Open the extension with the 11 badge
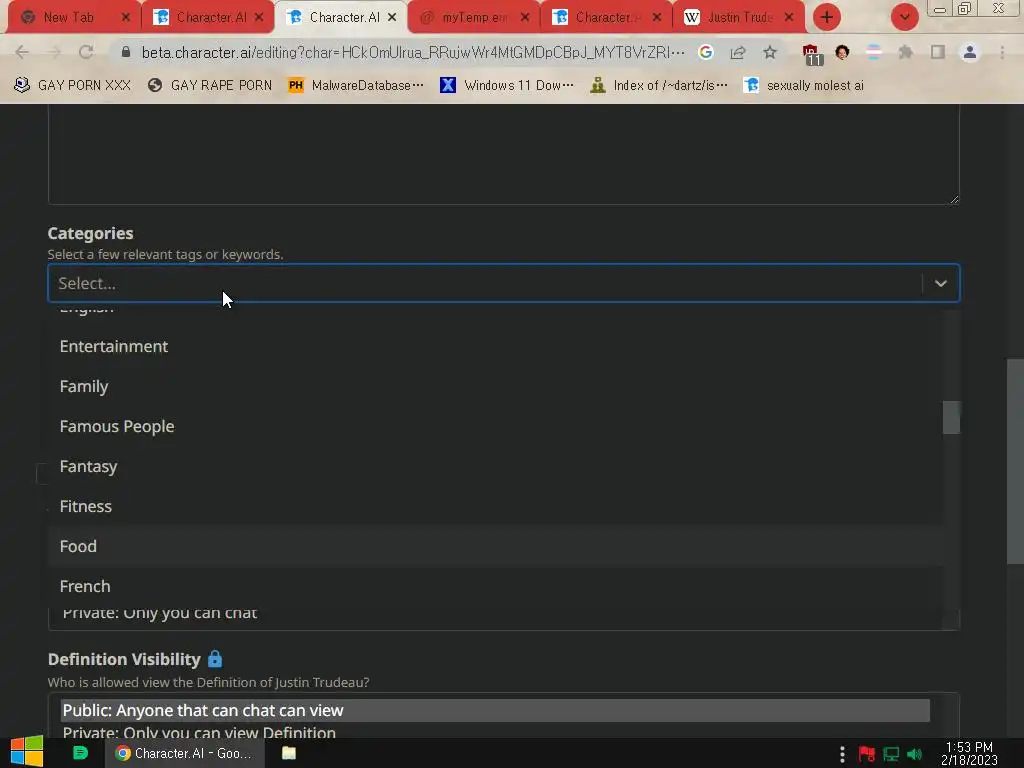 point(812,54)
